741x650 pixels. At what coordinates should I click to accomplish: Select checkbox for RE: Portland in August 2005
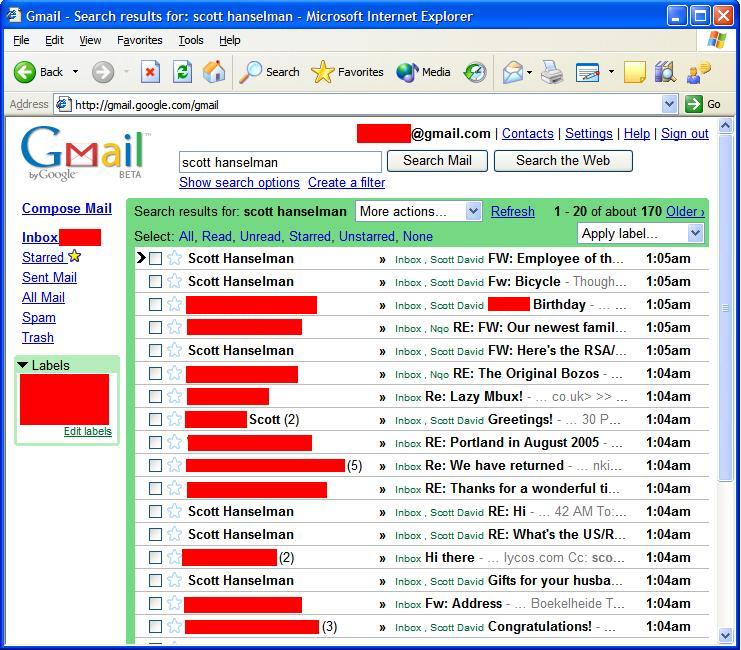click(155, 442)
